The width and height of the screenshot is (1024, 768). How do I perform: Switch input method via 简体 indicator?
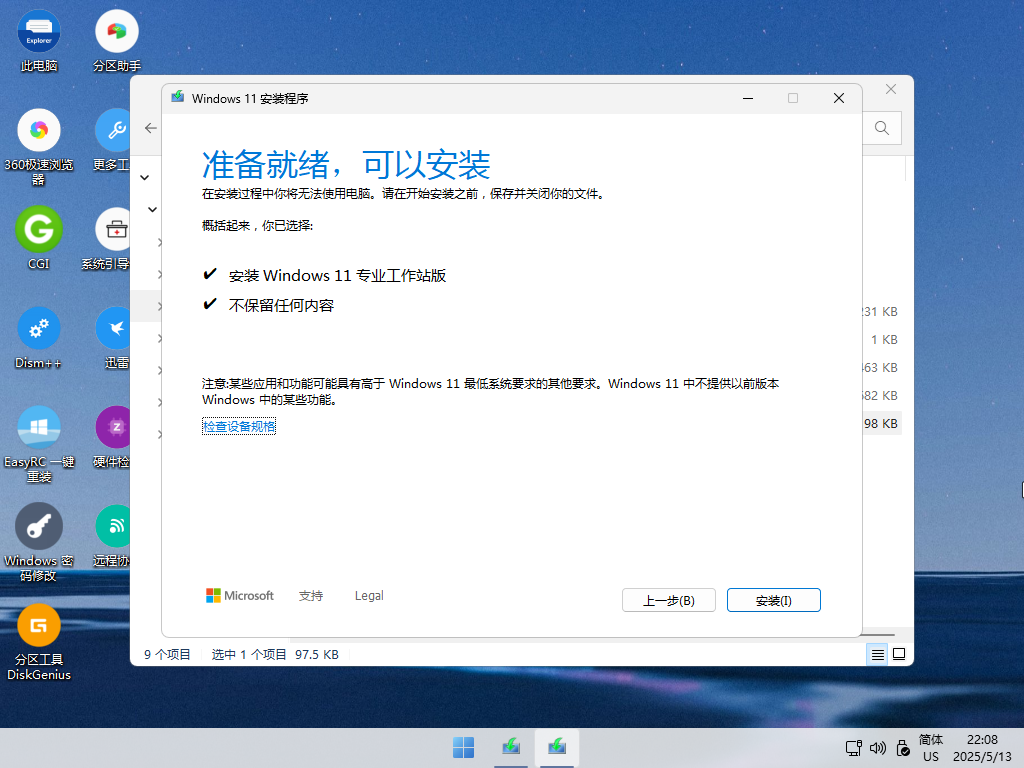point(931,740)
